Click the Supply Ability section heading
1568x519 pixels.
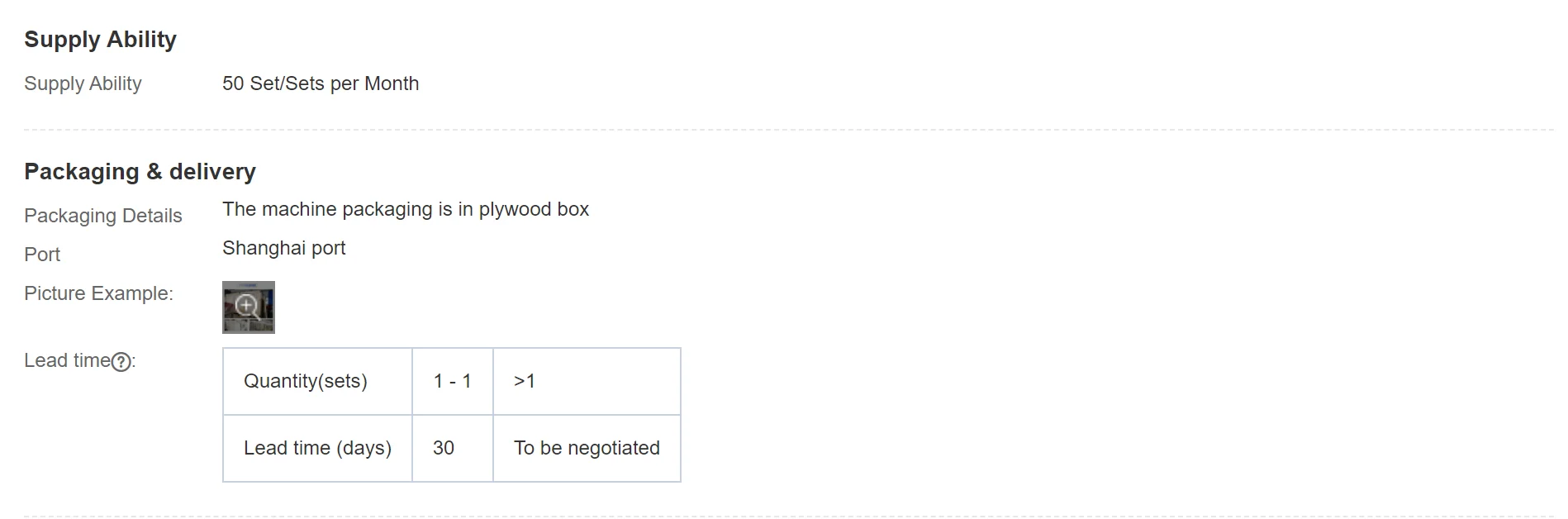(100, 40)
